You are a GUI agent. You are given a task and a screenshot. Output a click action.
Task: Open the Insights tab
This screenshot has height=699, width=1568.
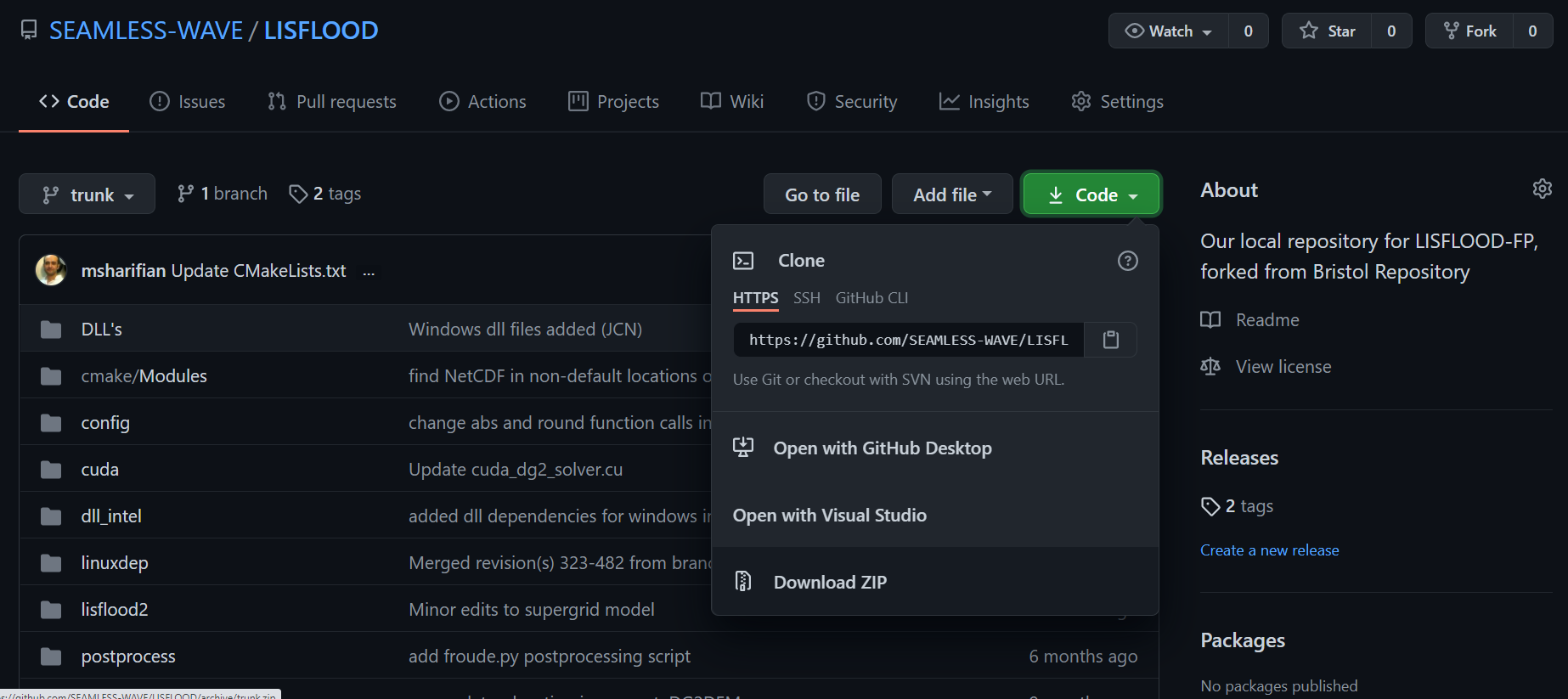984,101
